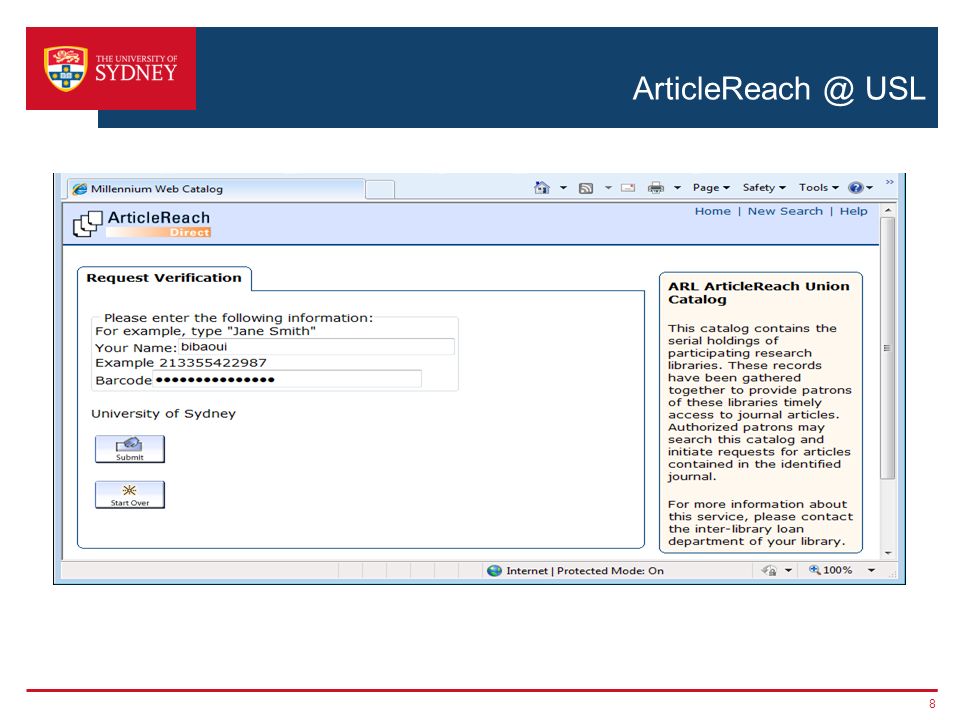Open the Print options dropdown arrow
Image resolution: width=960 pixels, height=720 pixels.
677,188
